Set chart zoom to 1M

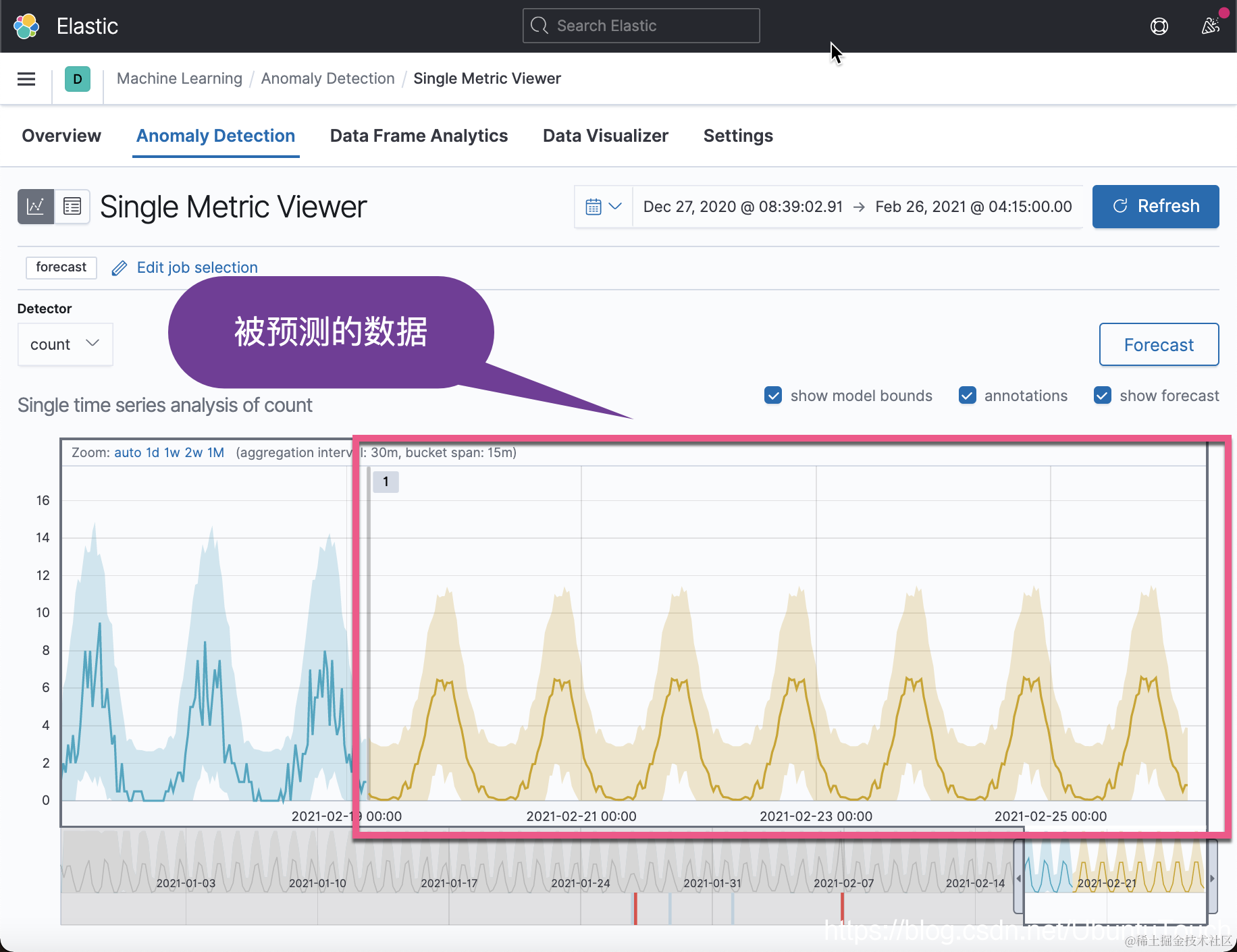point(215,452)
